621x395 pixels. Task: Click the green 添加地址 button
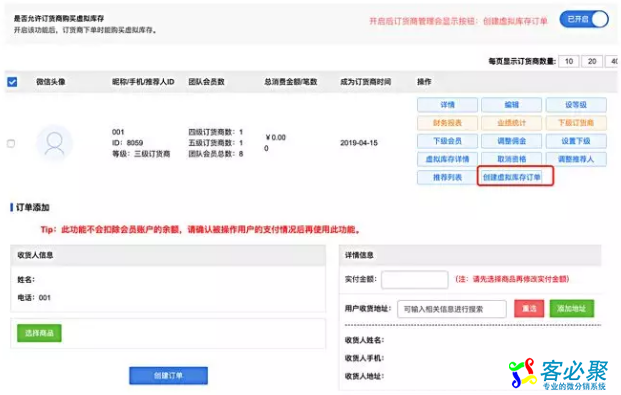[x=571, y=308]
